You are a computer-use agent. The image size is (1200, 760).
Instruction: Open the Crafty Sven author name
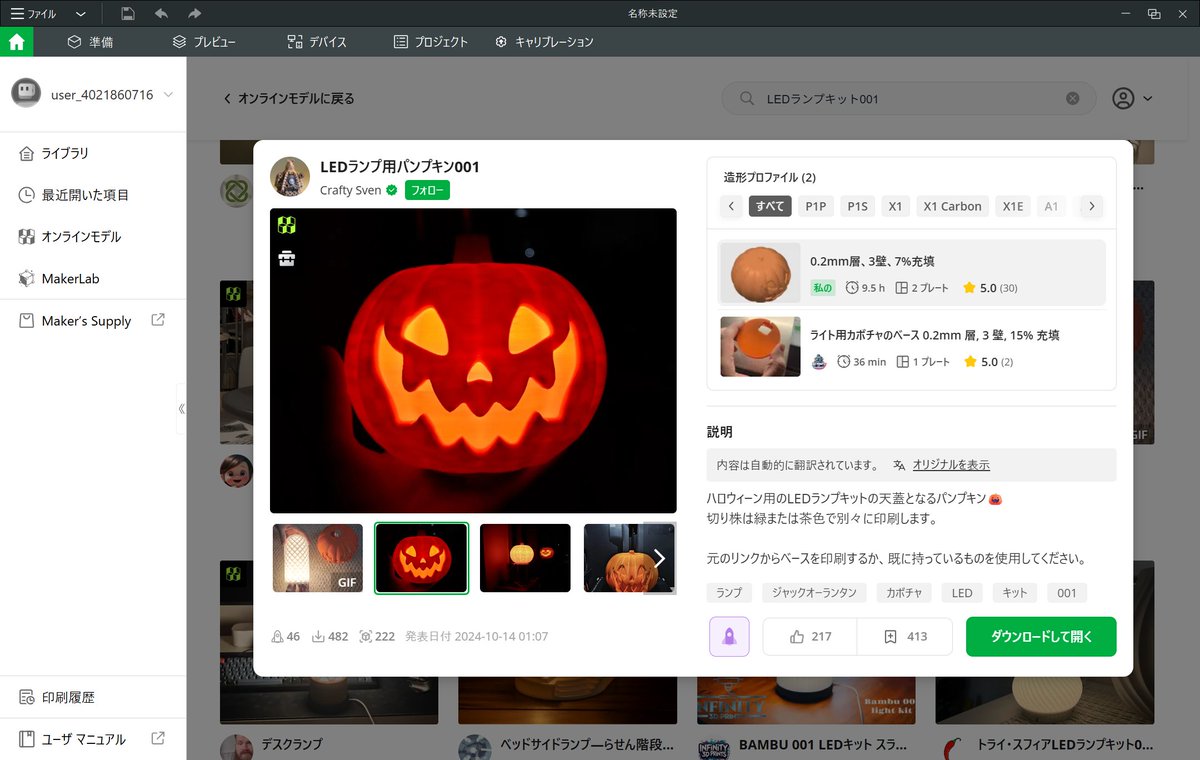pos(350,190)
